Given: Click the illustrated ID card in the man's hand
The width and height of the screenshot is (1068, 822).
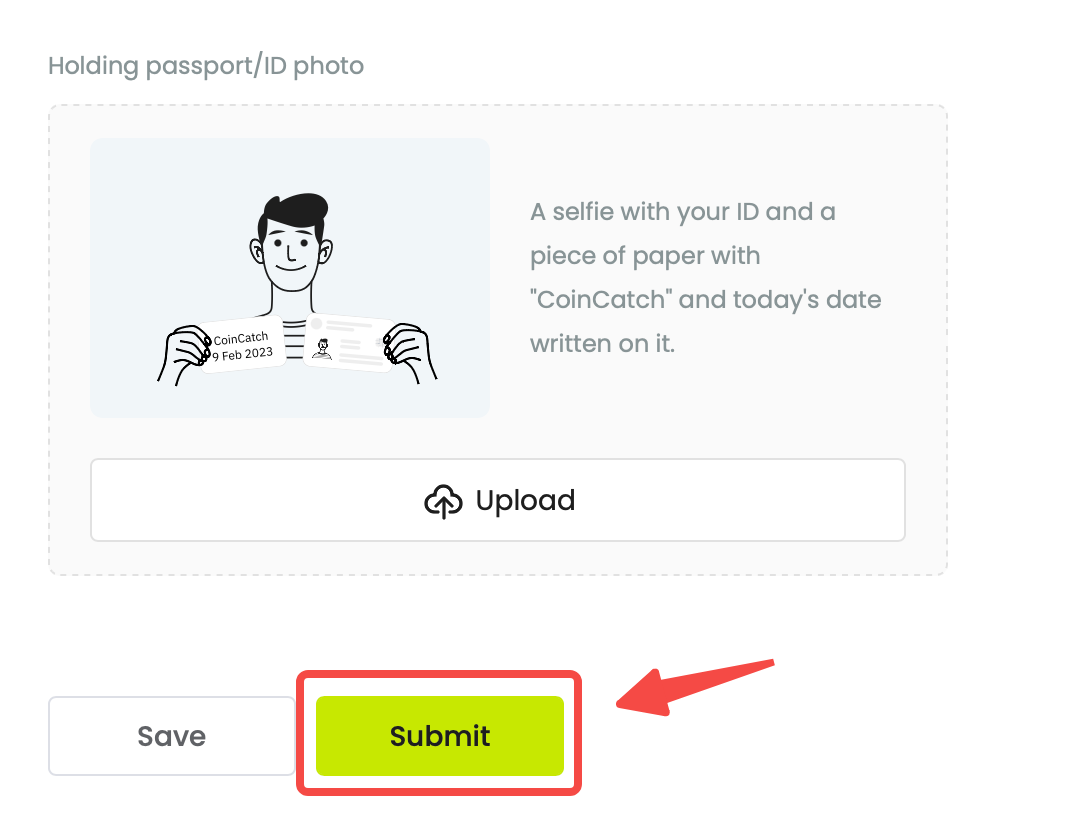Looking at the screenshot, I should [349, 343].
